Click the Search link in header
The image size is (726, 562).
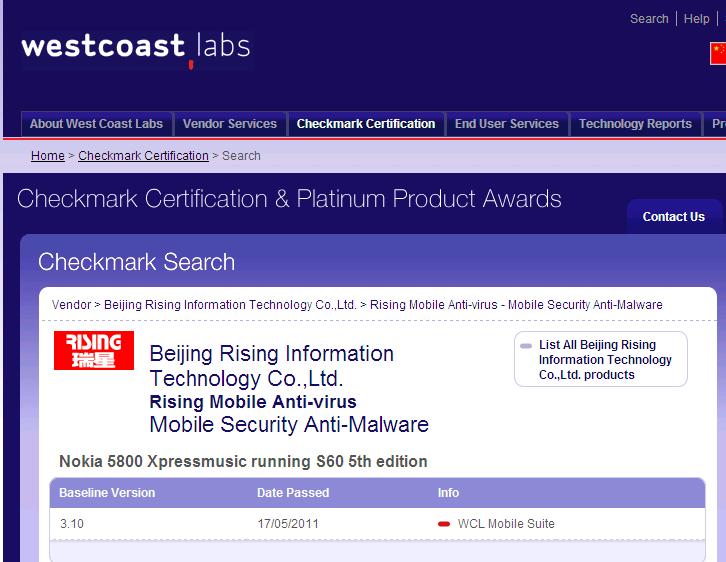tap(649, 19)
